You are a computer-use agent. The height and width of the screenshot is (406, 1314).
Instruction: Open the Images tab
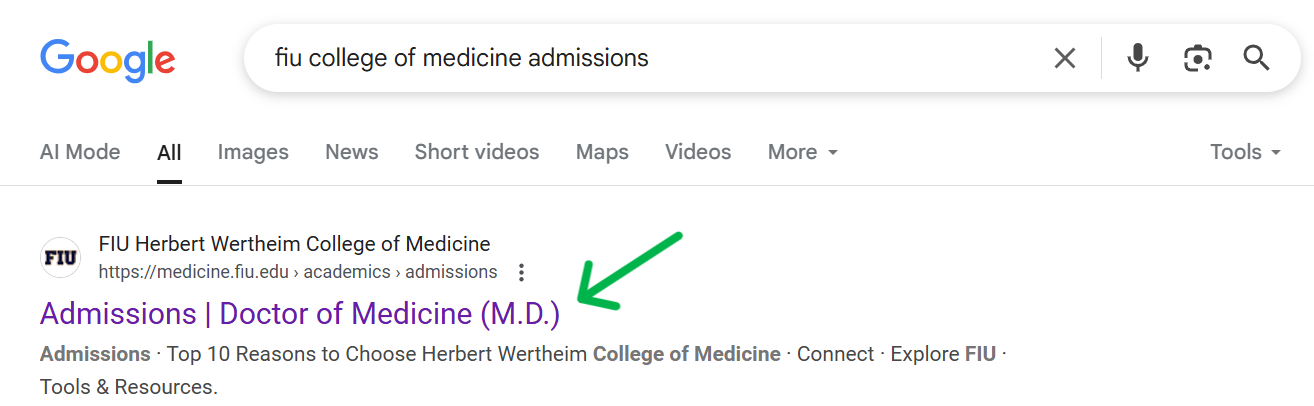253,152
